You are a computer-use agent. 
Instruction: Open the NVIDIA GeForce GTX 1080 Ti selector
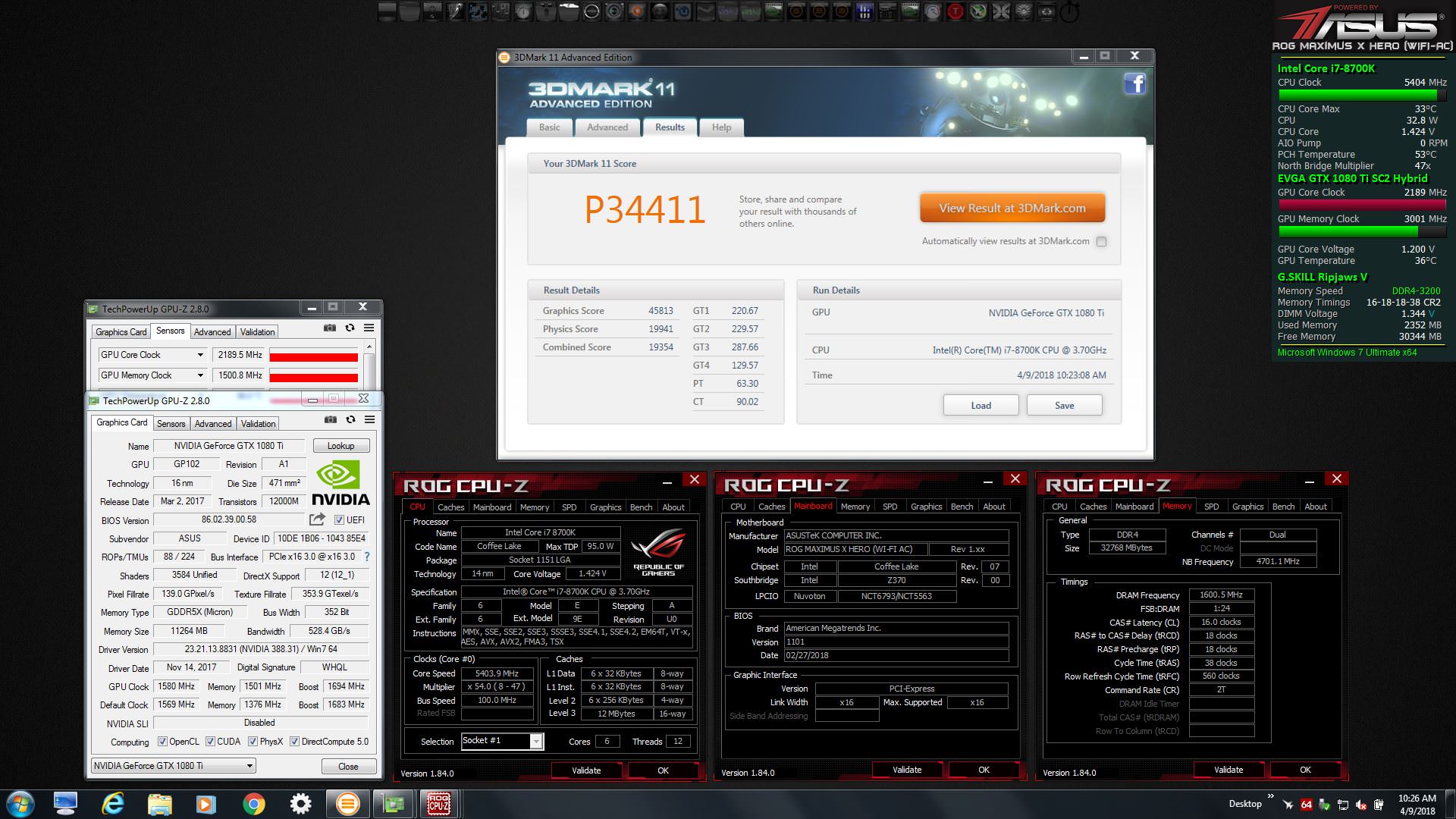174,766
